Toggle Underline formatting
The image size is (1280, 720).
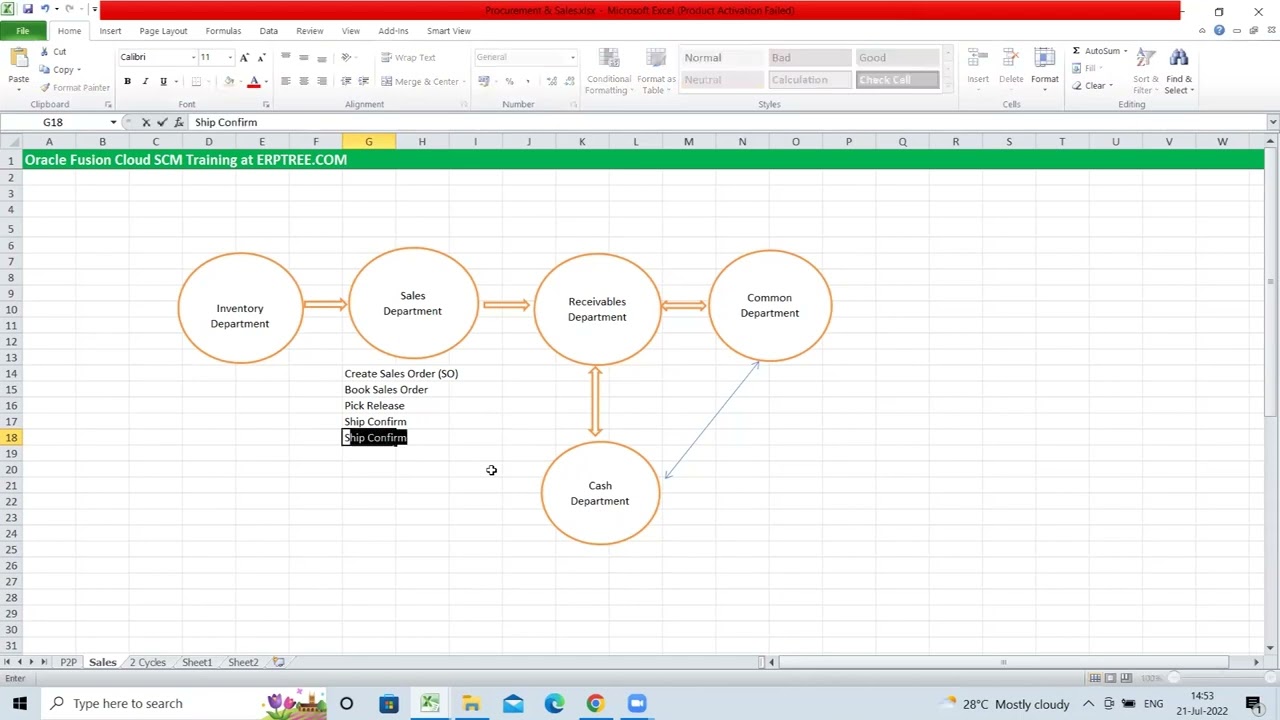163,81
